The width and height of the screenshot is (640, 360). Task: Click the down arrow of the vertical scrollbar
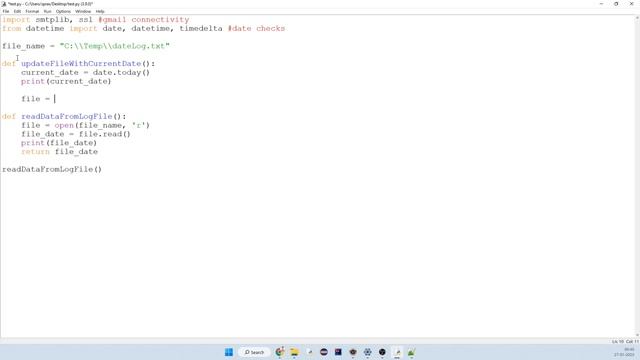(637, 335)
